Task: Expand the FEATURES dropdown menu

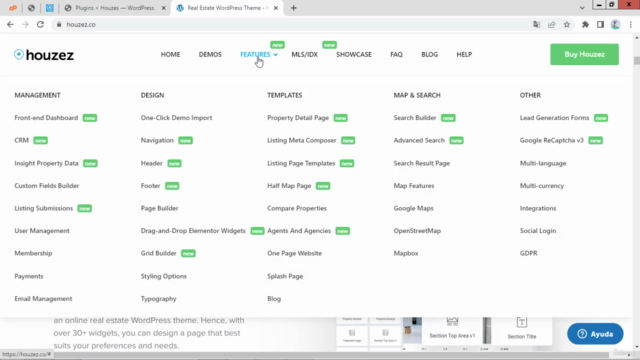Action: click(259, 54)
